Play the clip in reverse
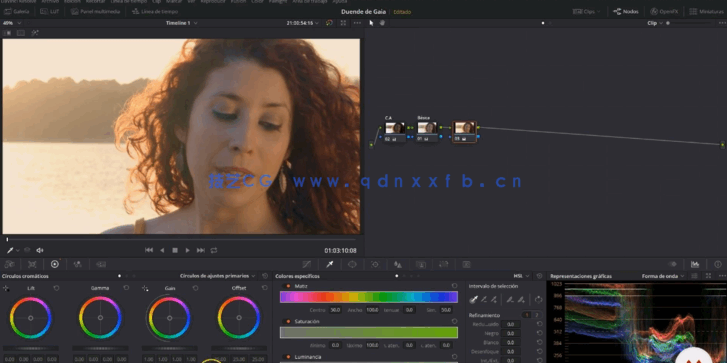The height and width of the screenshot is (363, 727). coord(162,250)
